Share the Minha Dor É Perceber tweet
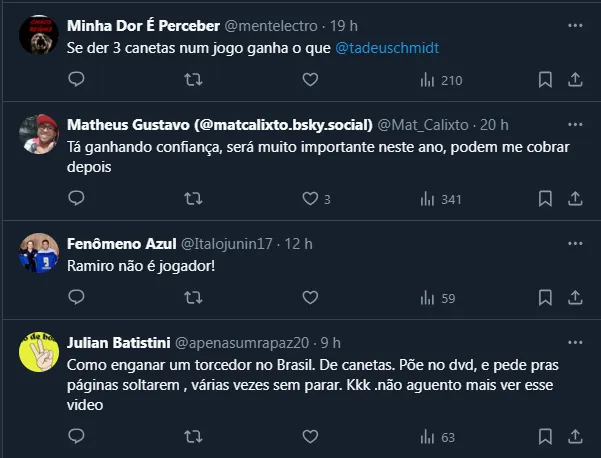Viewport: 601px width, 458px height. [575, 80]
